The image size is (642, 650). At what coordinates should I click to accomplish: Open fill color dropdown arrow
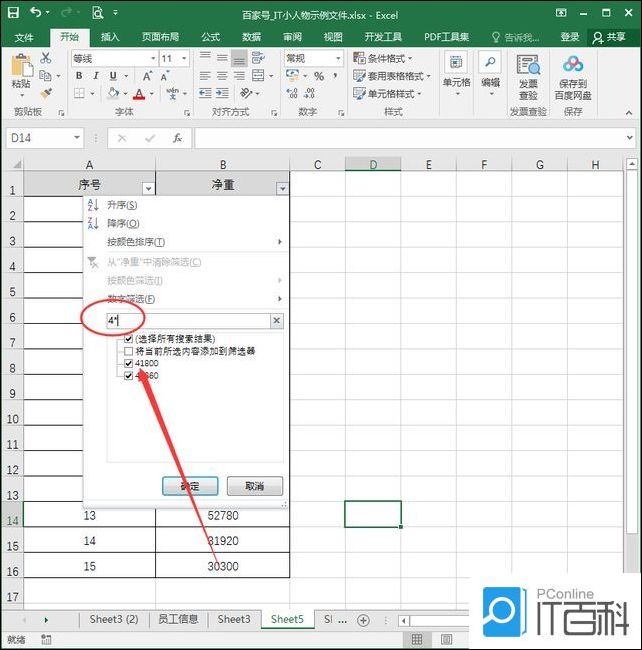[125, 94]
